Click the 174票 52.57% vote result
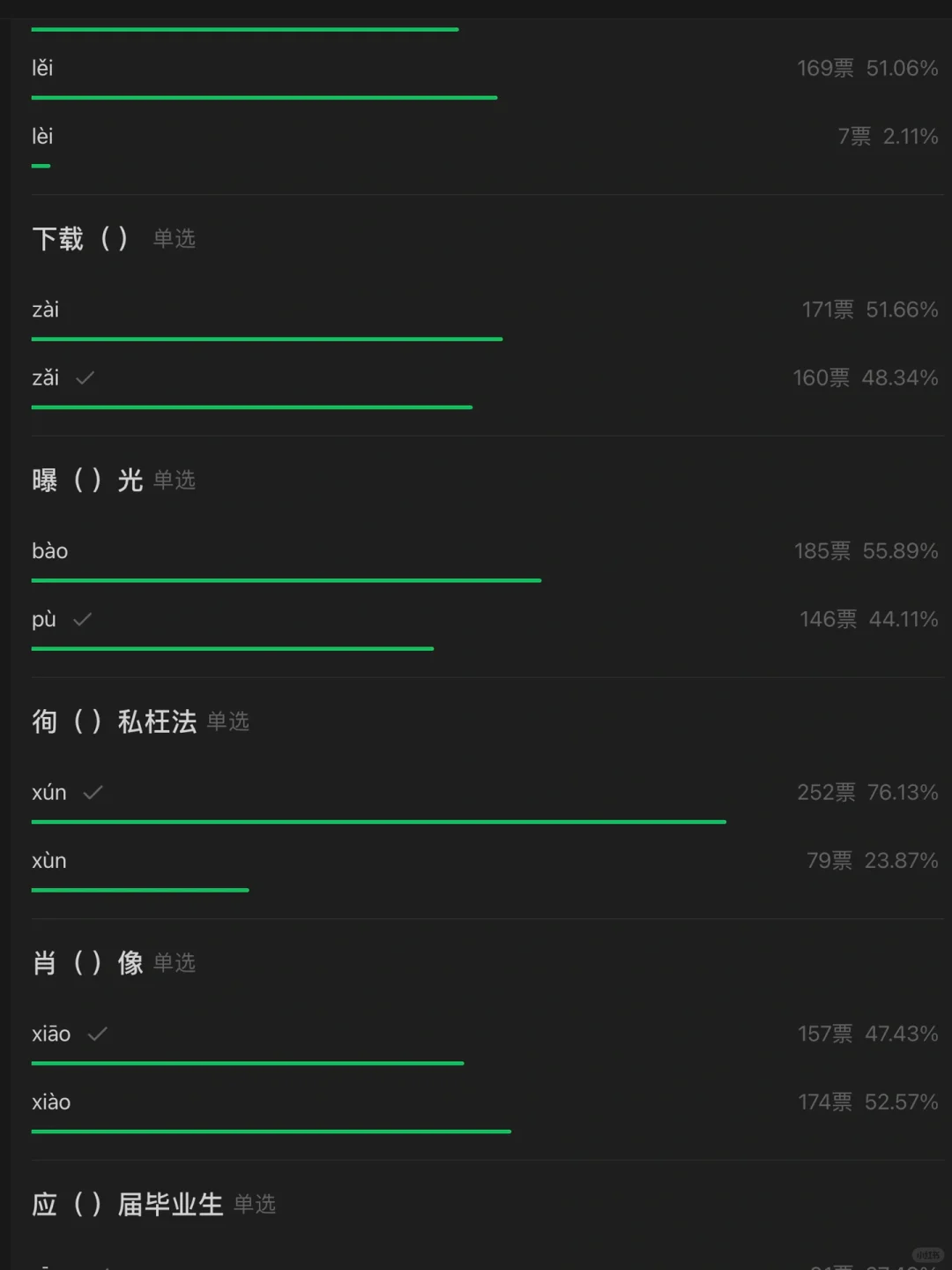952x1270 pixels. click(x=867, y=1102)
